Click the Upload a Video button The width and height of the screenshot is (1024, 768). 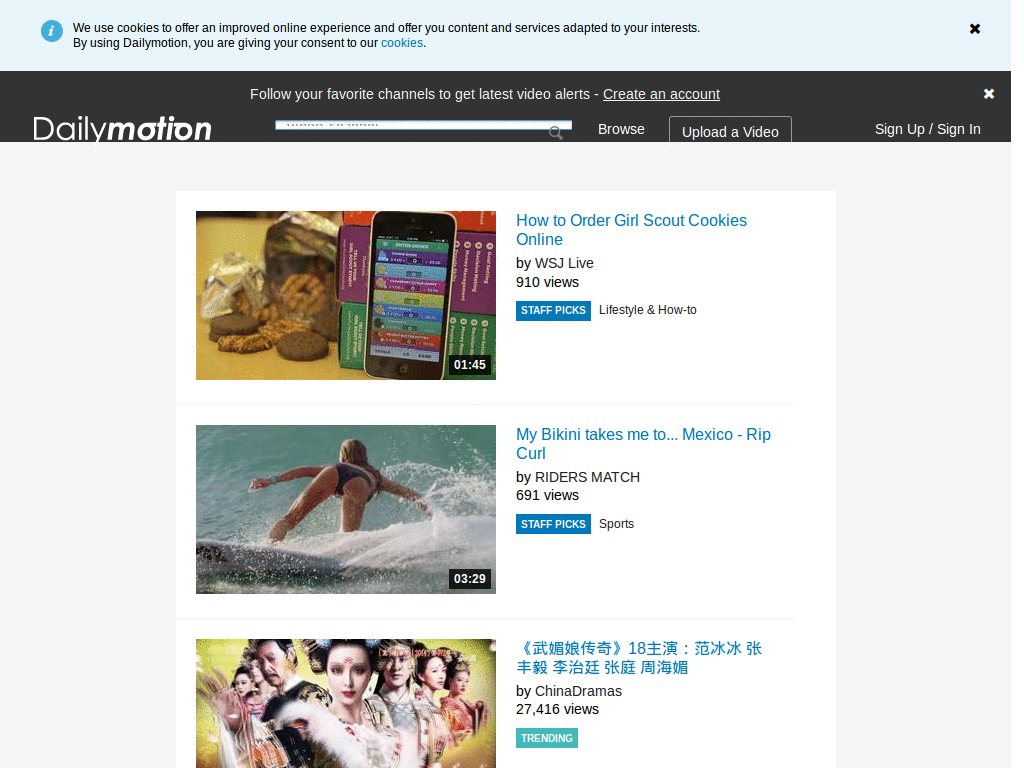tap(730, 132)
